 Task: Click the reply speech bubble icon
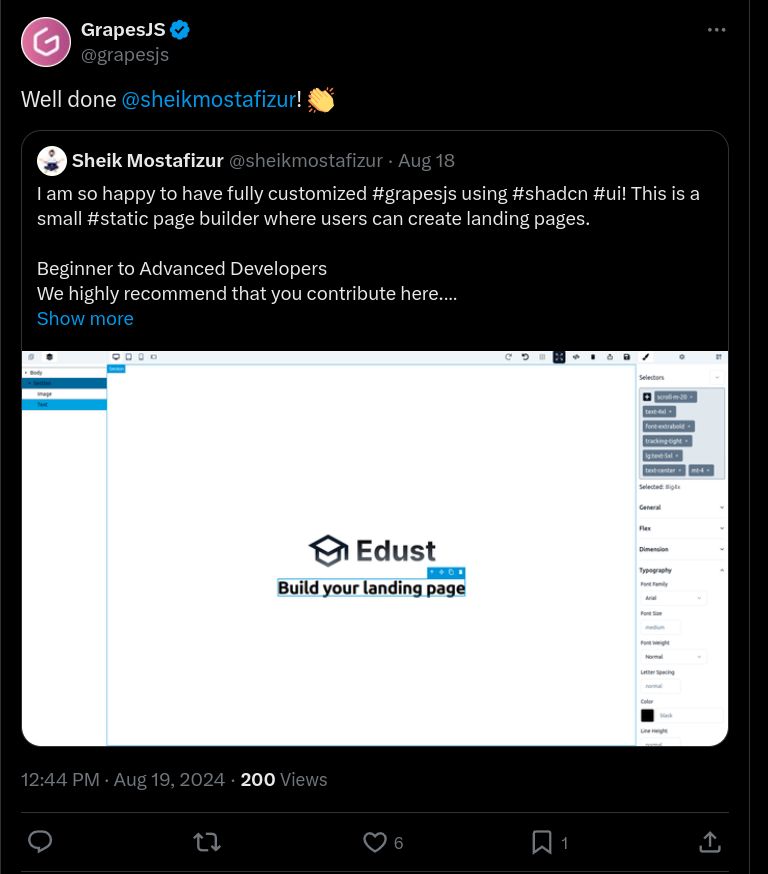pyautogui.click(x=40, y=842)
